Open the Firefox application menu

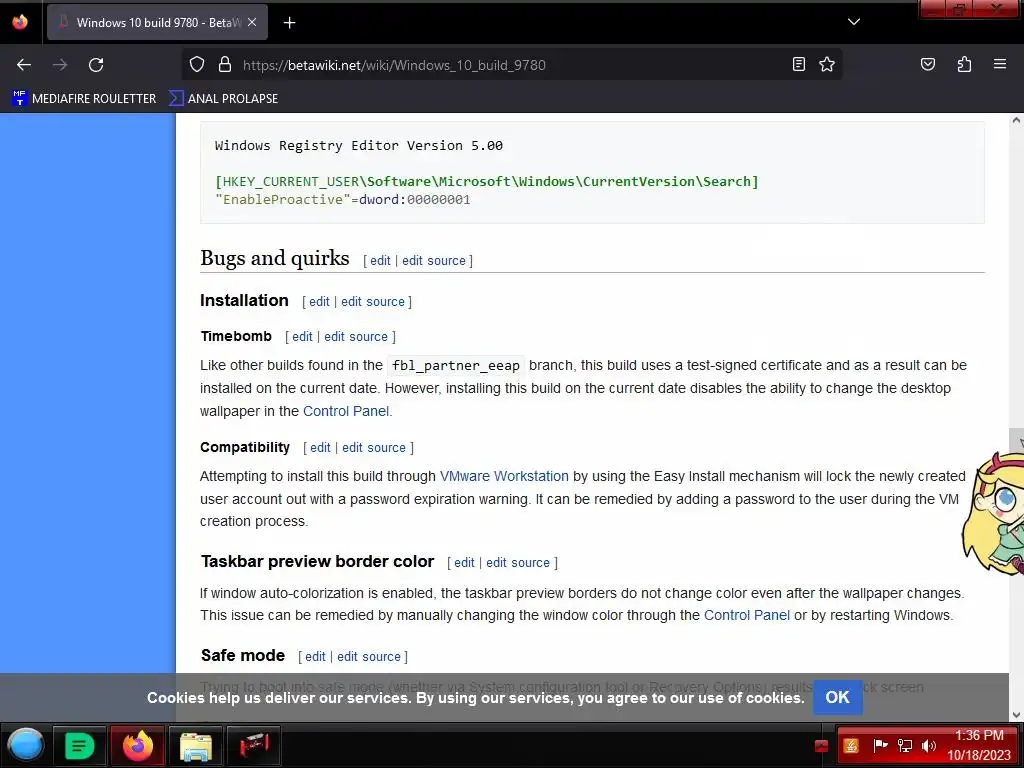(1000, 64)
